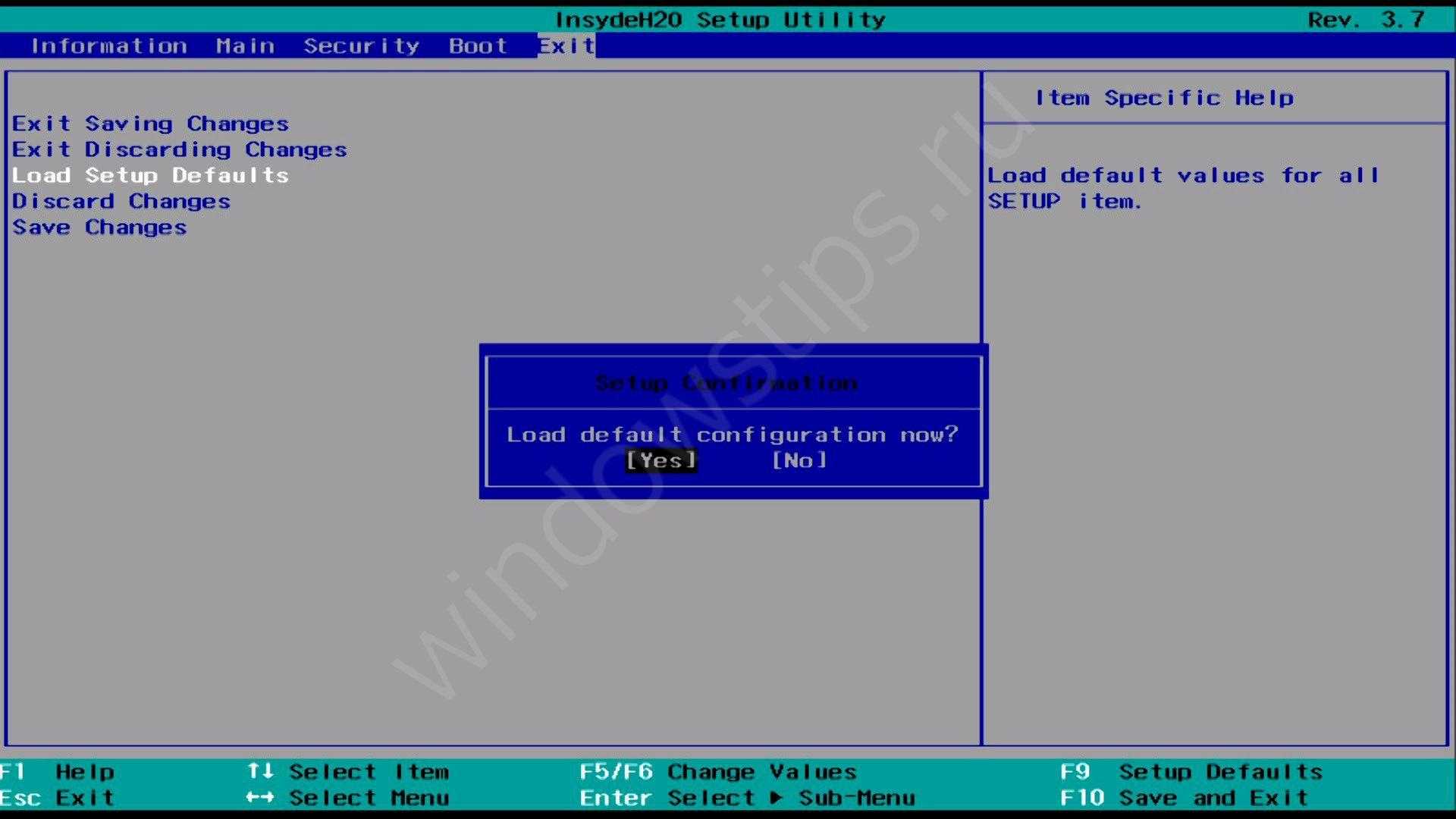
Task: Choose [No] in the Setup Confirmation dialog
Action: (799, 460)
